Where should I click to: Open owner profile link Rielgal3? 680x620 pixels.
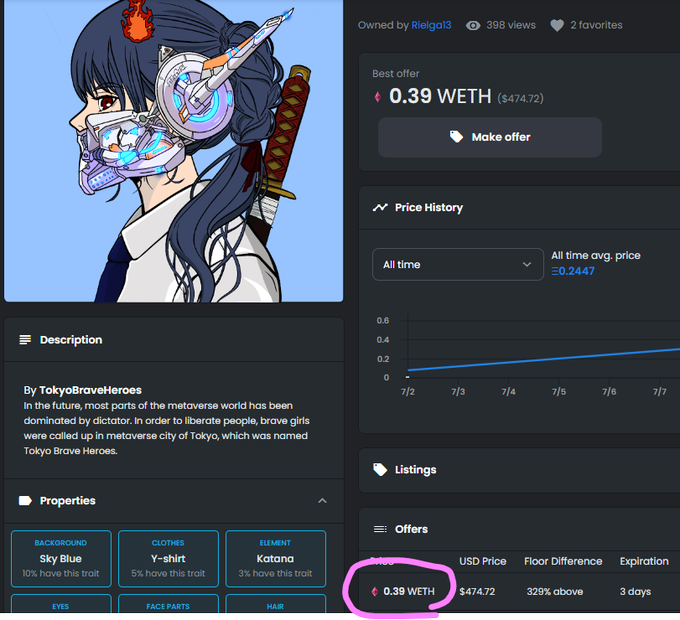[x=431, y=25]
